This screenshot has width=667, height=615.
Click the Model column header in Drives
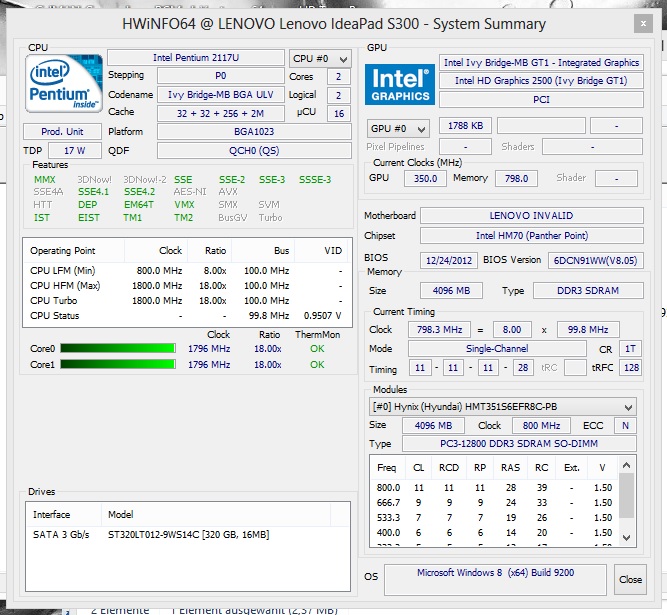coord(216,515)
